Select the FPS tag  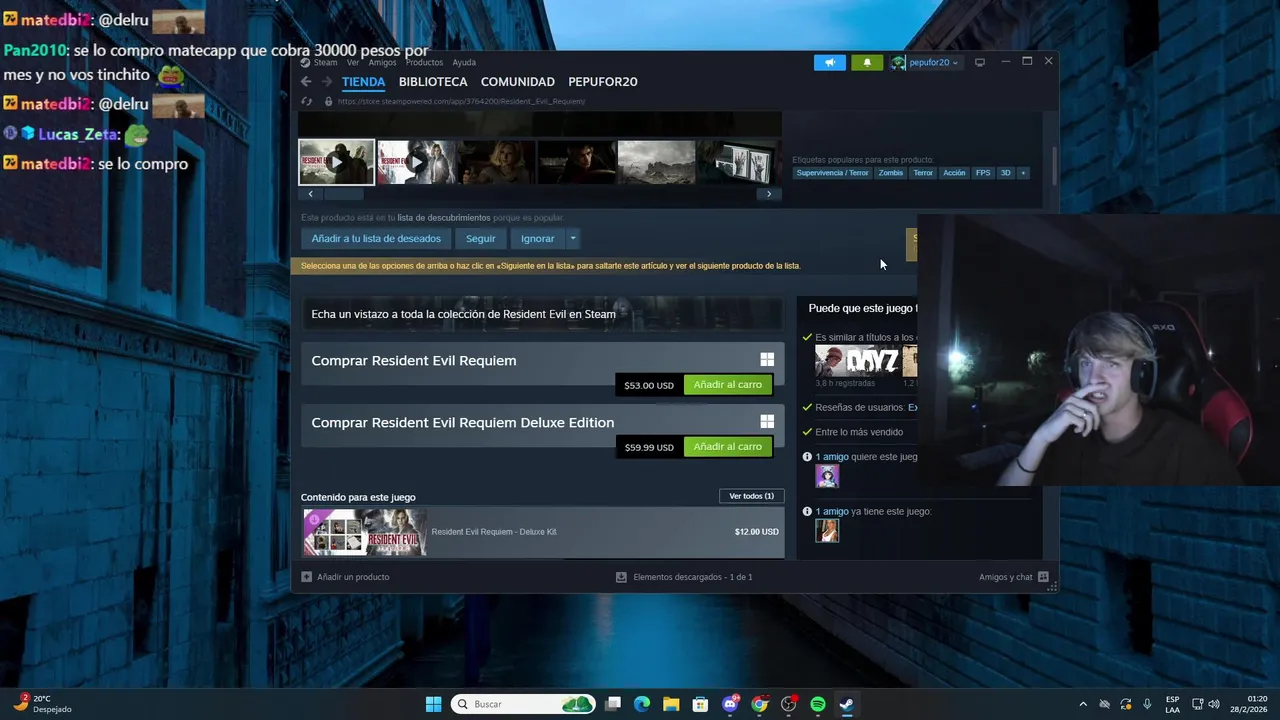pyautogui.click(x=983, y=173)
